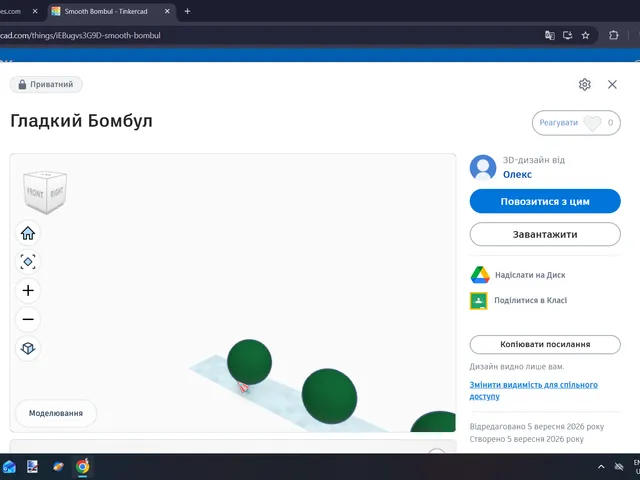Close the Smooth Bombul tab
This screenshot has width=640, height=480.
point(167,11)
